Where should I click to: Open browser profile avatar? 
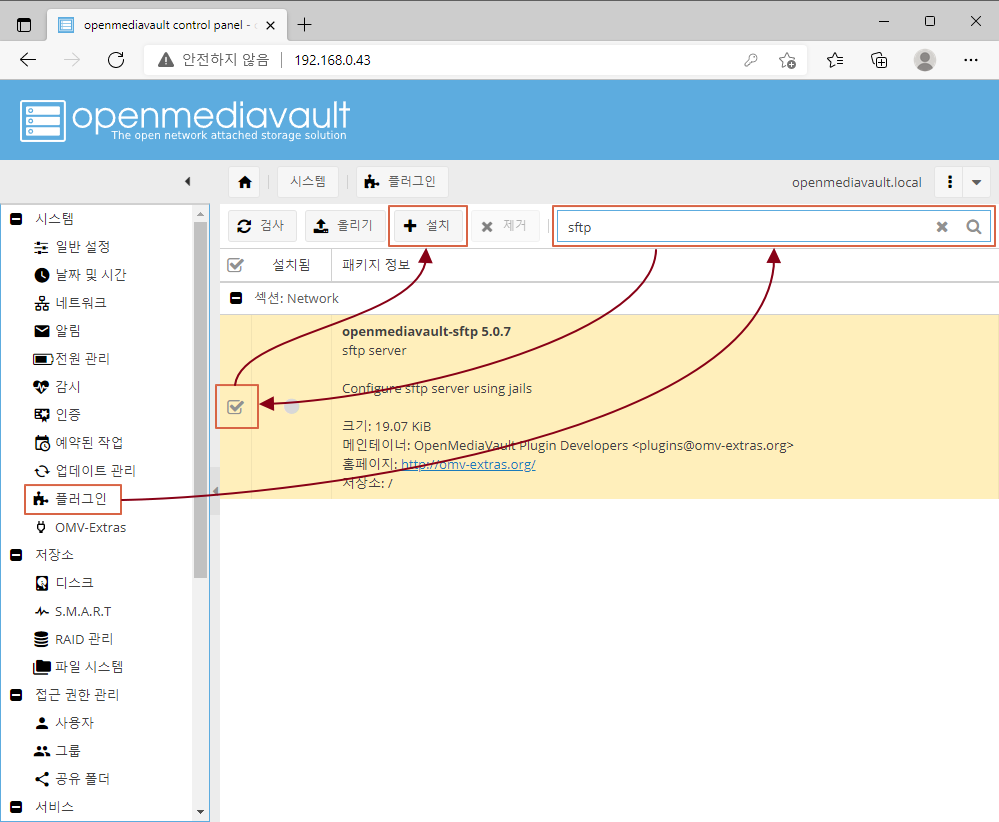924,60
